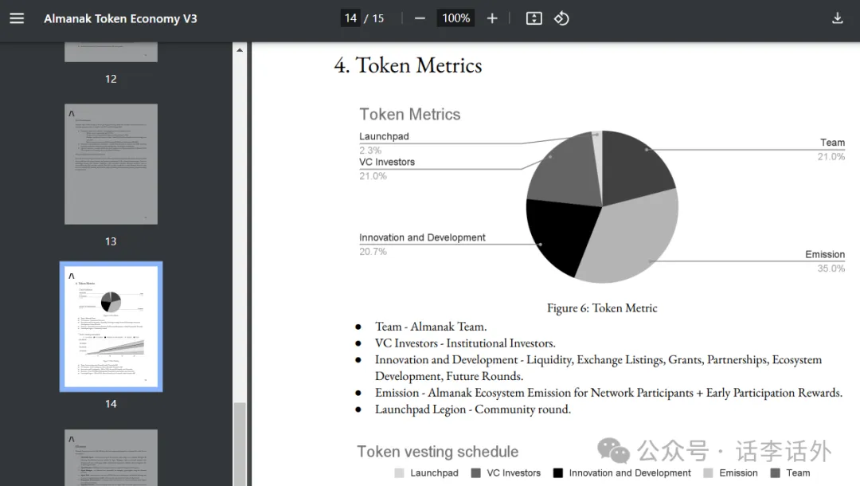Click the VC Investors pie chart label
Viewport: 860px width, 486px height.
[387, 162]
